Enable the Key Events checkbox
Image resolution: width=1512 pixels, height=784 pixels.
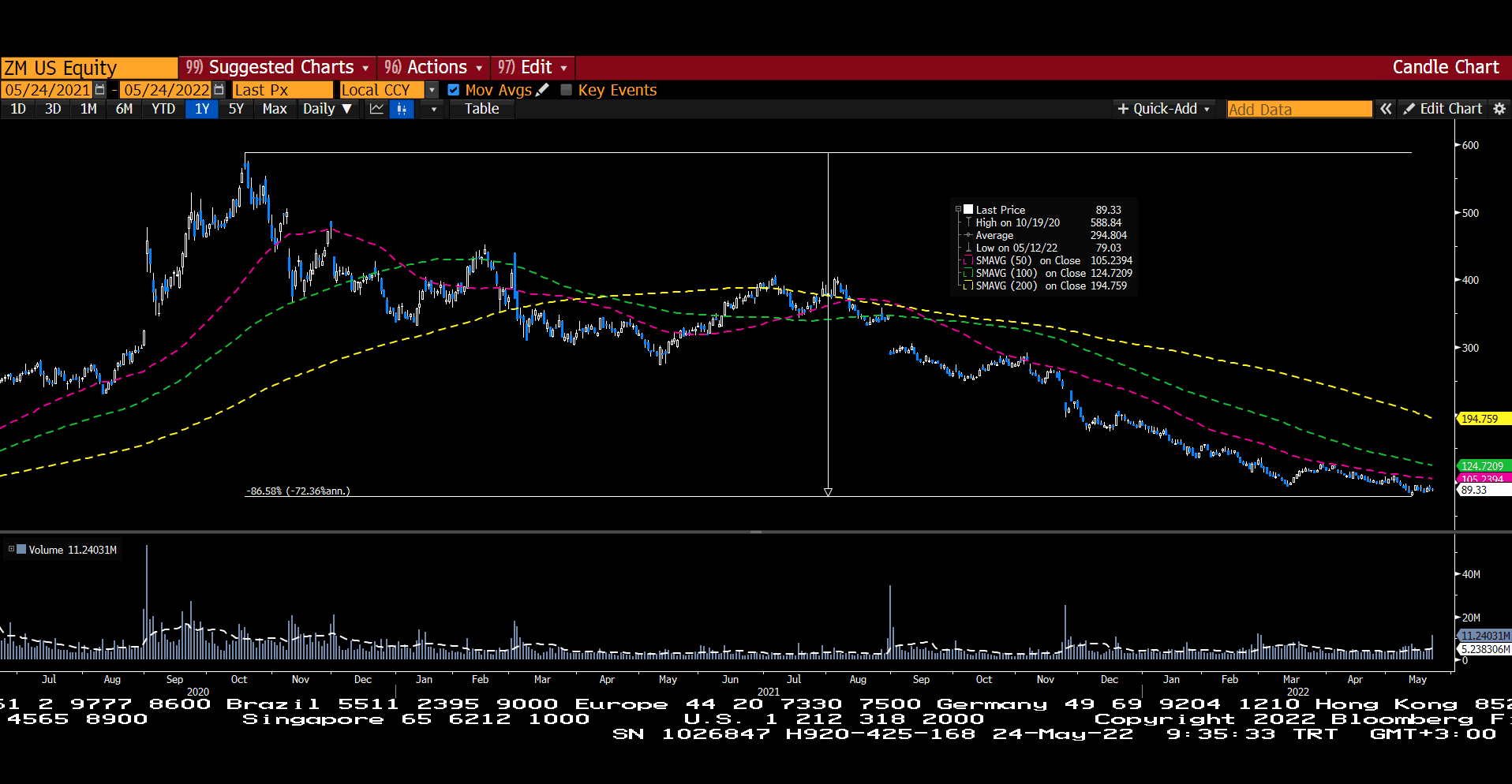(x=566, y=90)
